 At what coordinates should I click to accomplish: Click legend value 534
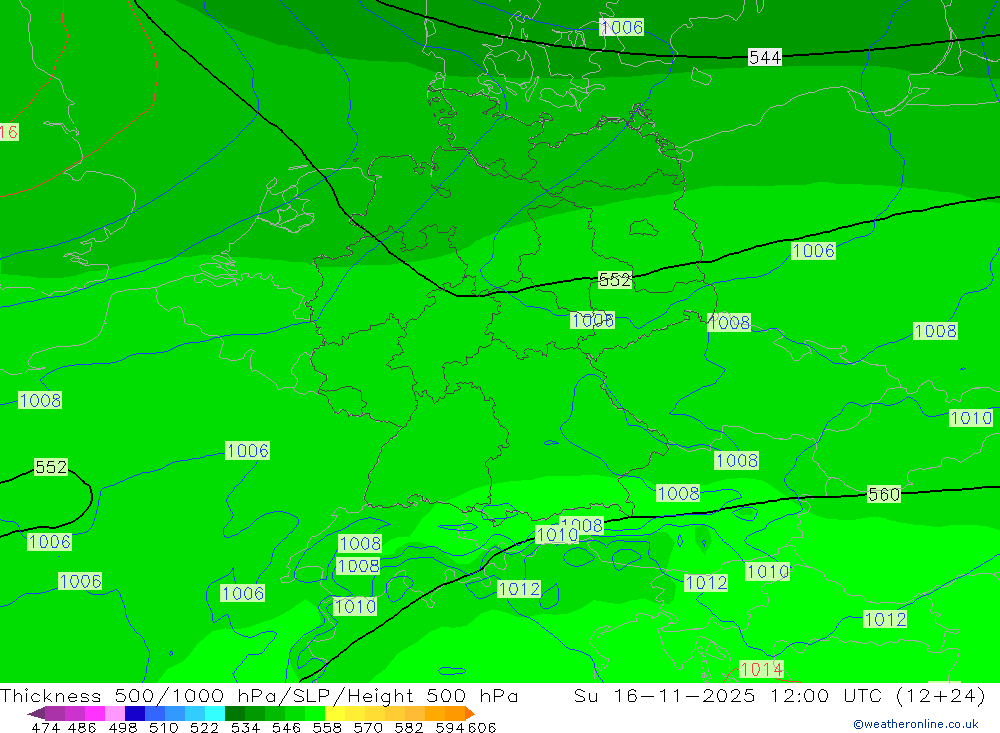click(x=246, y=727)
